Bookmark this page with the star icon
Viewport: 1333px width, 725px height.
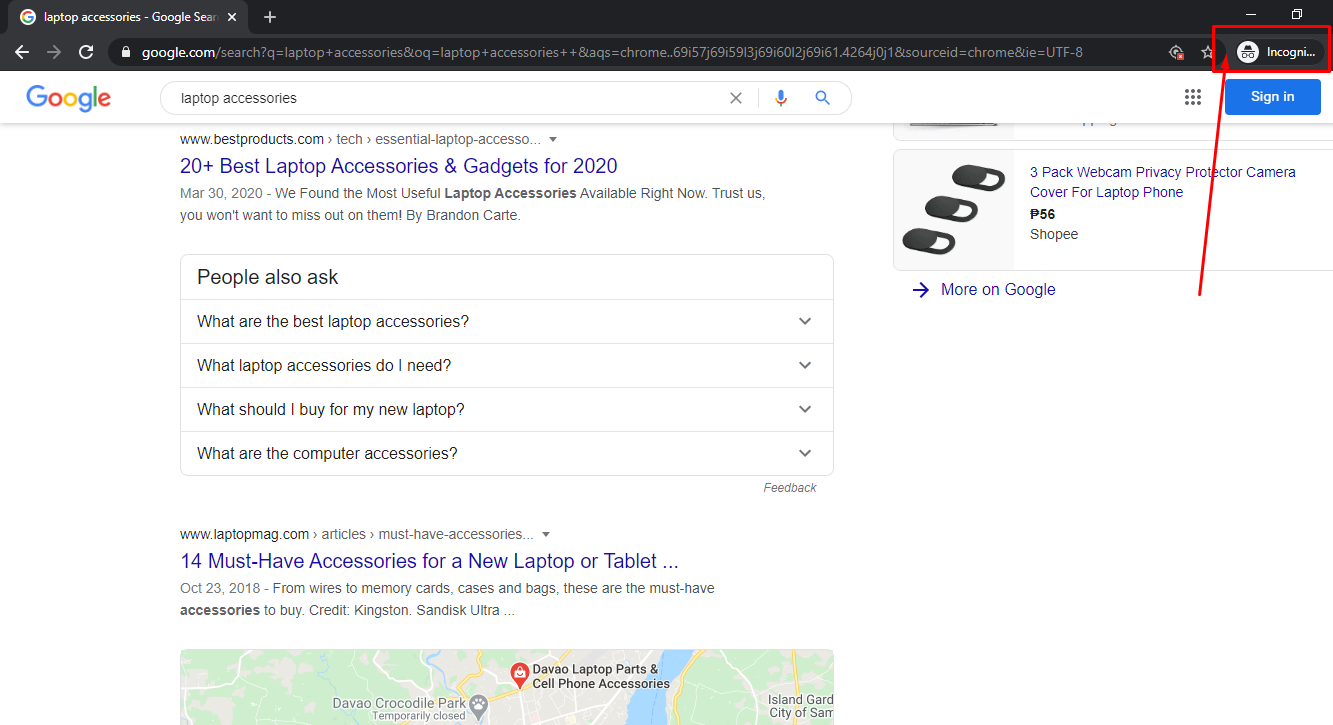(x=1207, y=52)
